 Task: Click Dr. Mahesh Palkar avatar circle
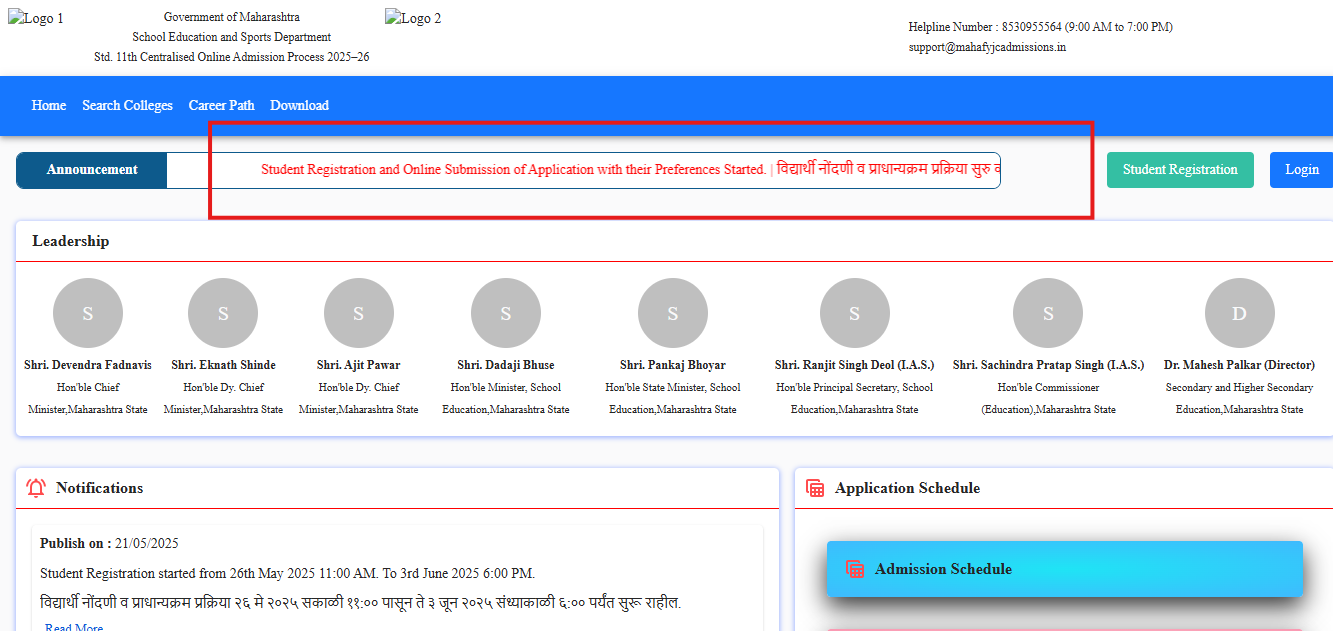tap(1239, 313)
